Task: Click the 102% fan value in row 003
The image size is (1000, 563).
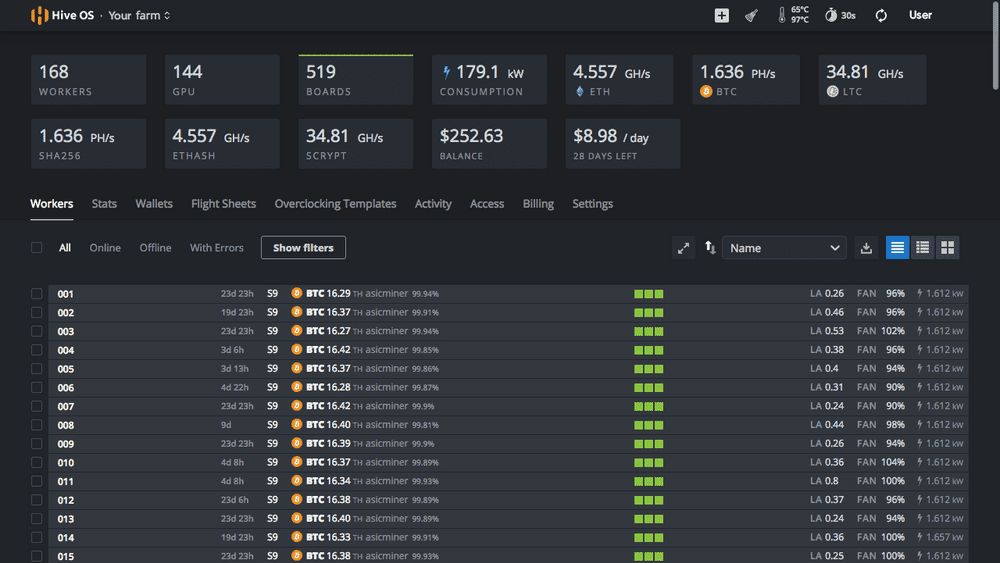Action: (893, 331)
